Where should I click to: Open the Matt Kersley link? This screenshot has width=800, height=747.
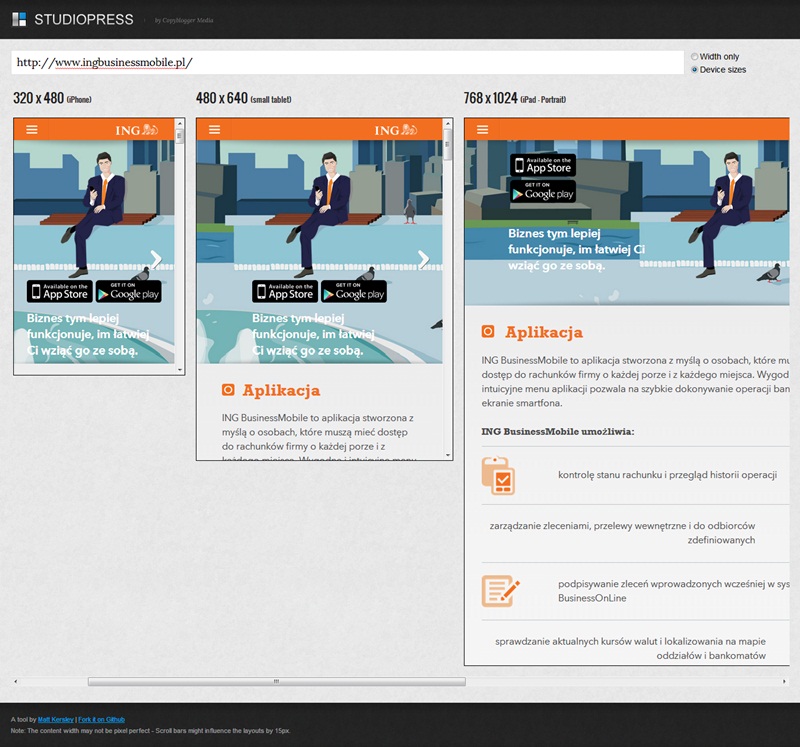pos(56,719)
